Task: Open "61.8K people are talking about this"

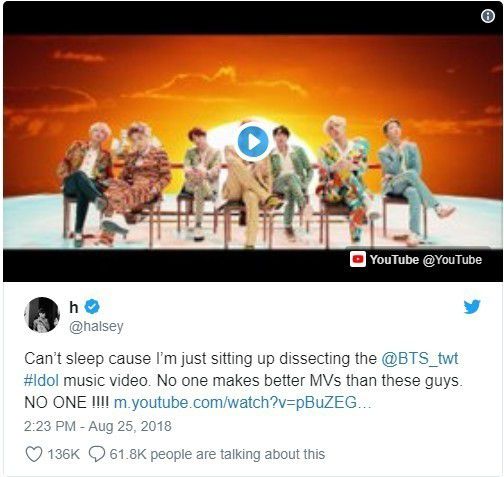Action: point(217,454)
